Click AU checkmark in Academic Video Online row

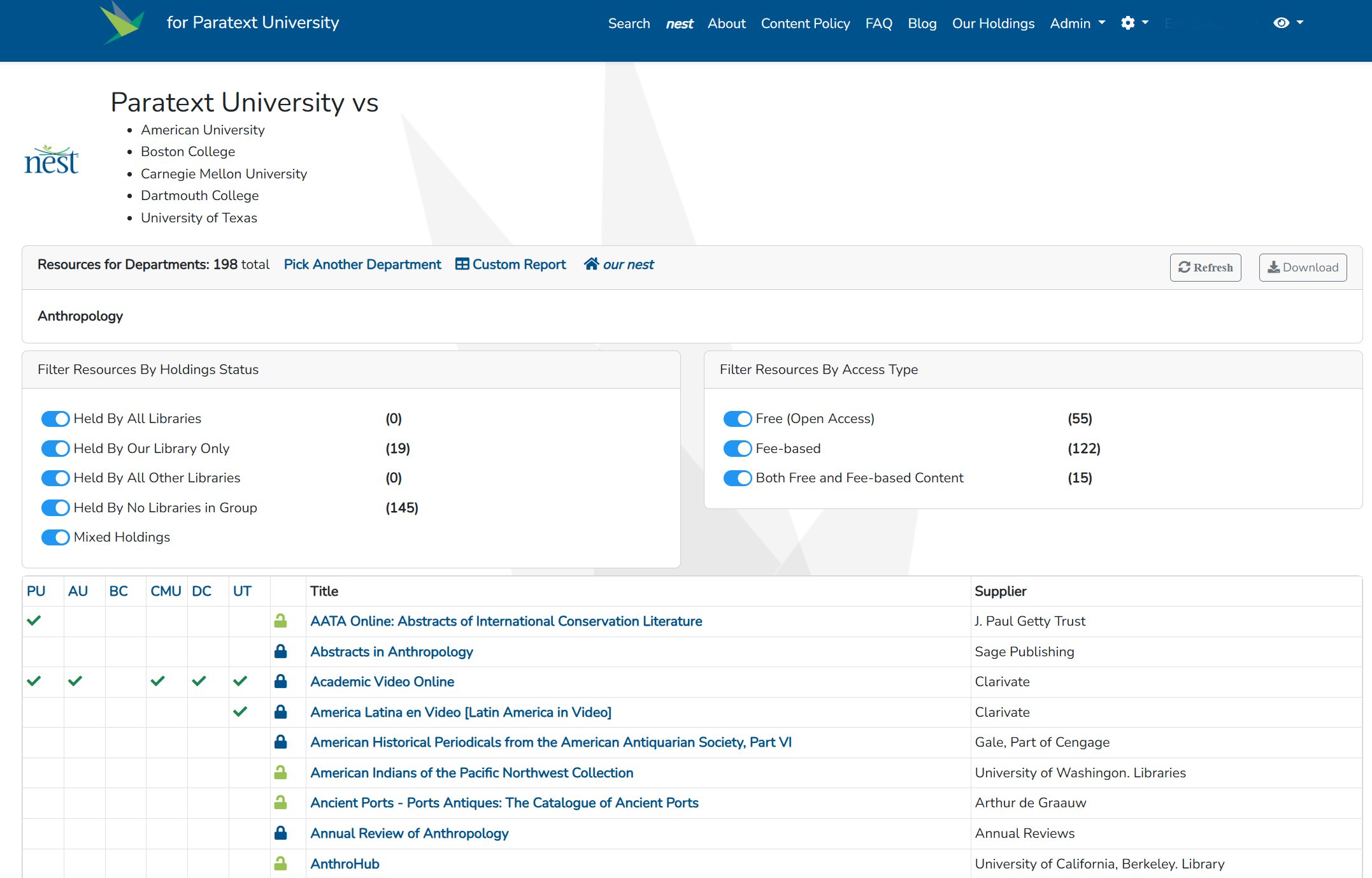[75, 681]
